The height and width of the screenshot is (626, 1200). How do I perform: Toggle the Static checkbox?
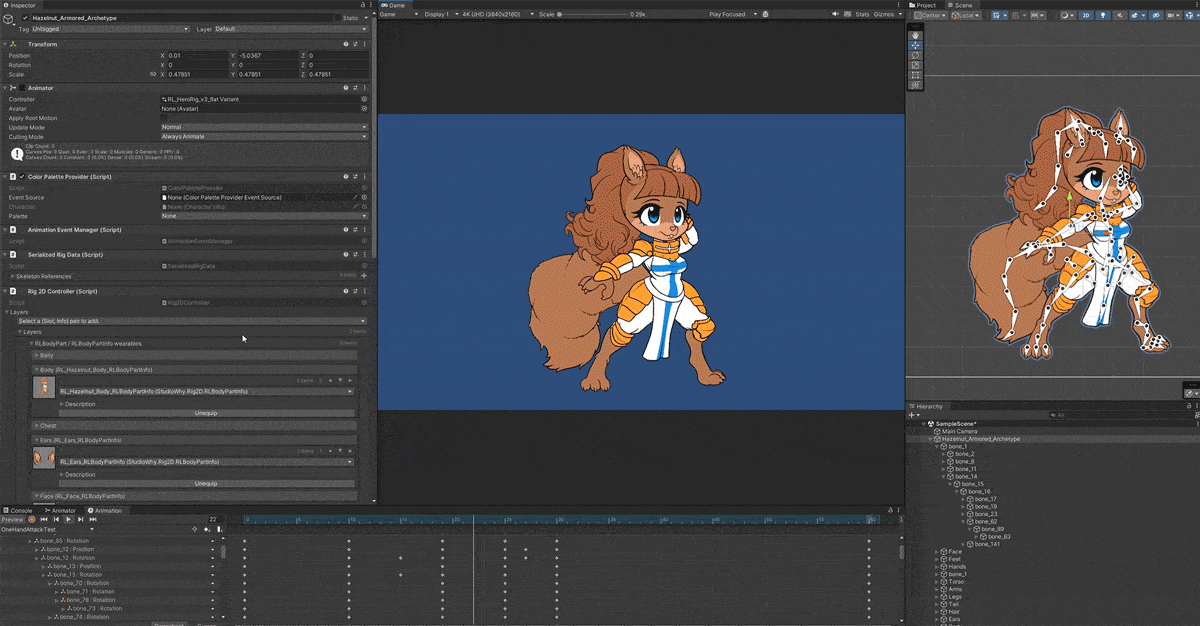coord(337,18)
